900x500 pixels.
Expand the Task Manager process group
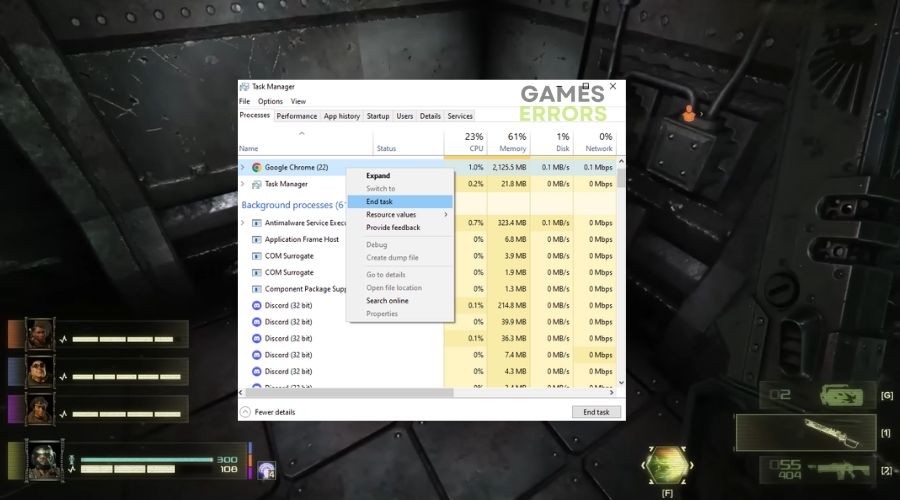243,184
